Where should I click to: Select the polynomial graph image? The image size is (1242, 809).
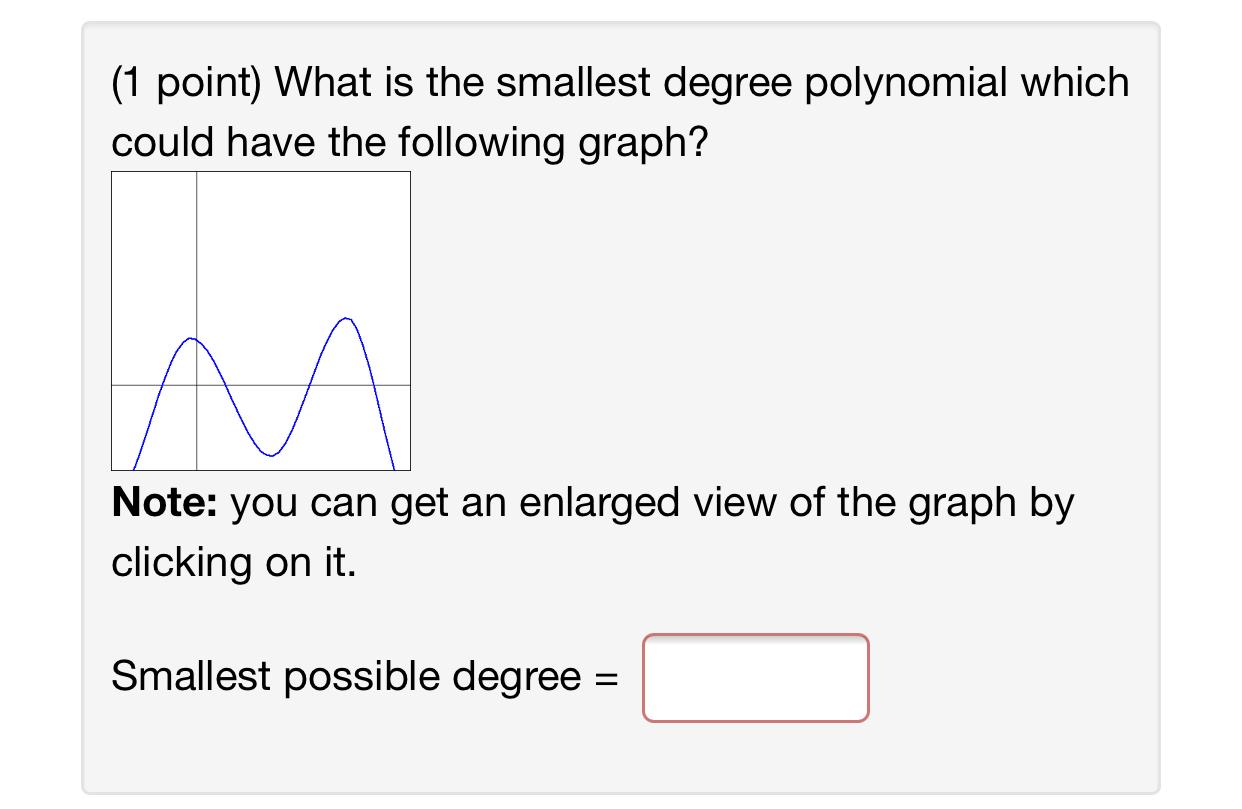[x=260, y=320]
